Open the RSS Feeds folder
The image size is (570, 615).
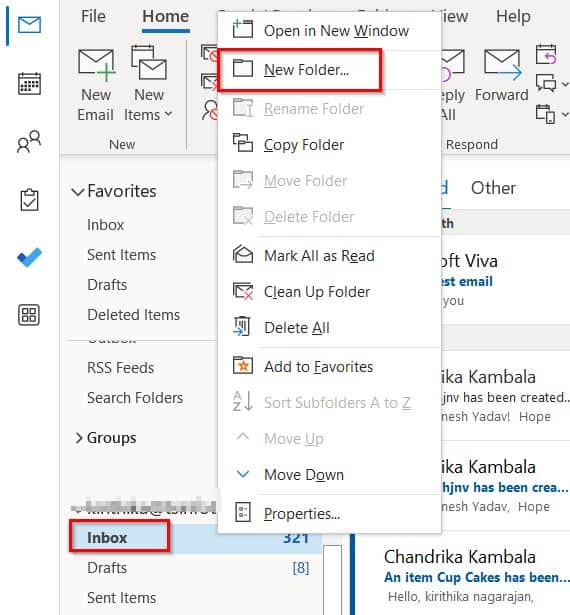click(x=120, y=368)
